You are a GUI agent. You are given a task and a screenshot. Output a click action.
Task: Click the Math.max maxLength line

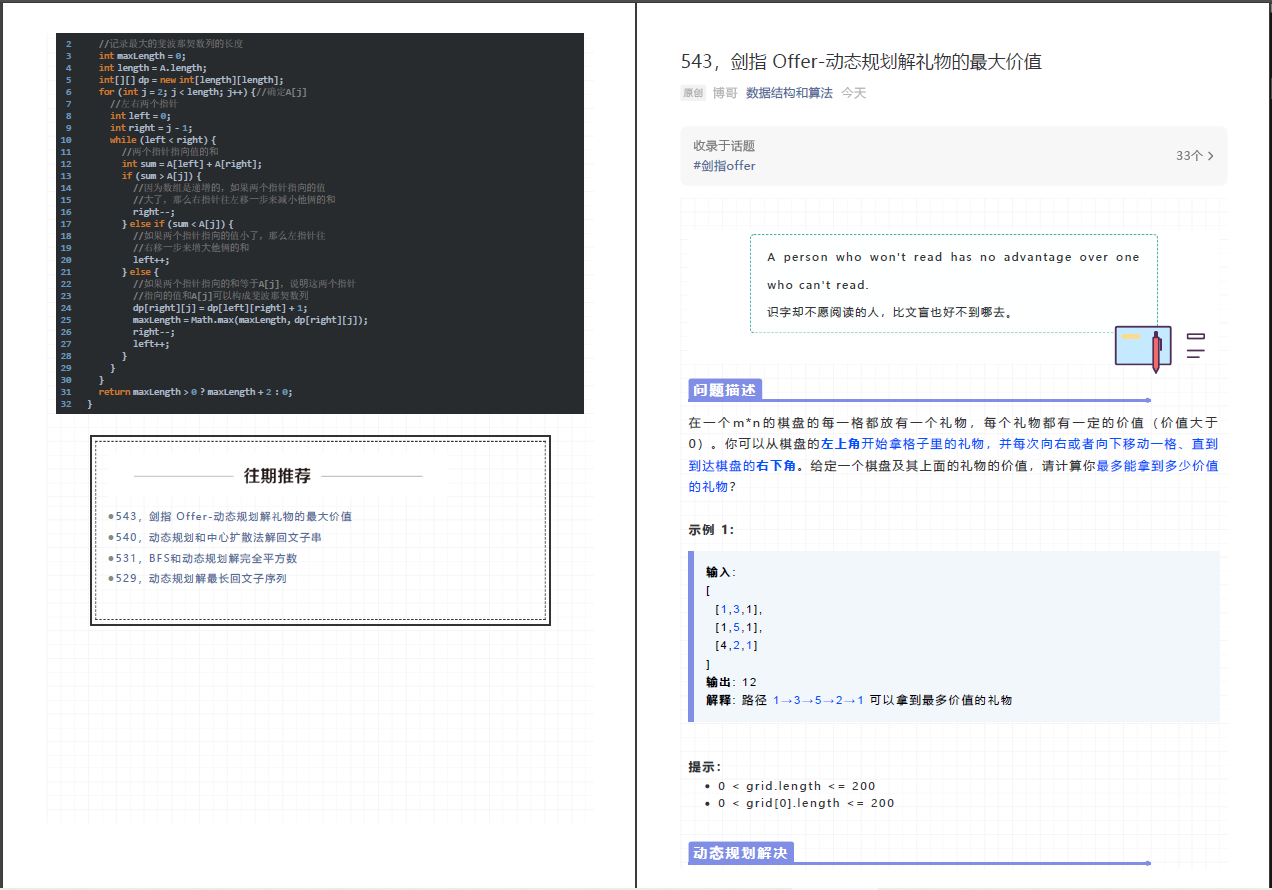click(x=250, y=320)
